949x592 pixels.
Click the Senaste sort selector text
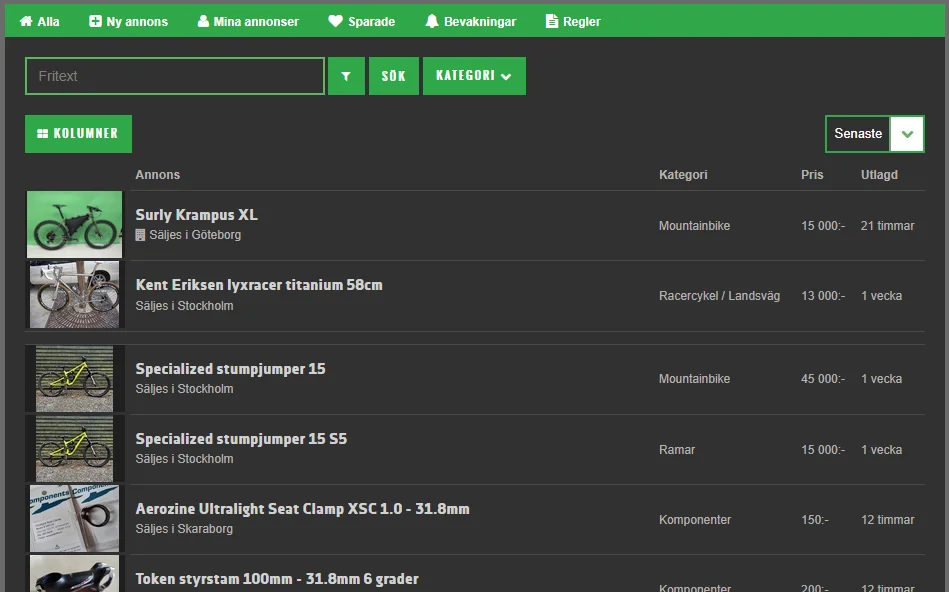(x=858, y=134)
